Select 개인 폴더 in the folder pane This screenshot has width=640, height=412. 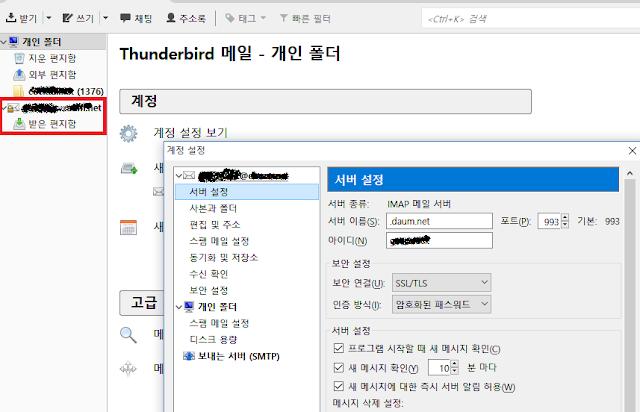click(41, 42)
